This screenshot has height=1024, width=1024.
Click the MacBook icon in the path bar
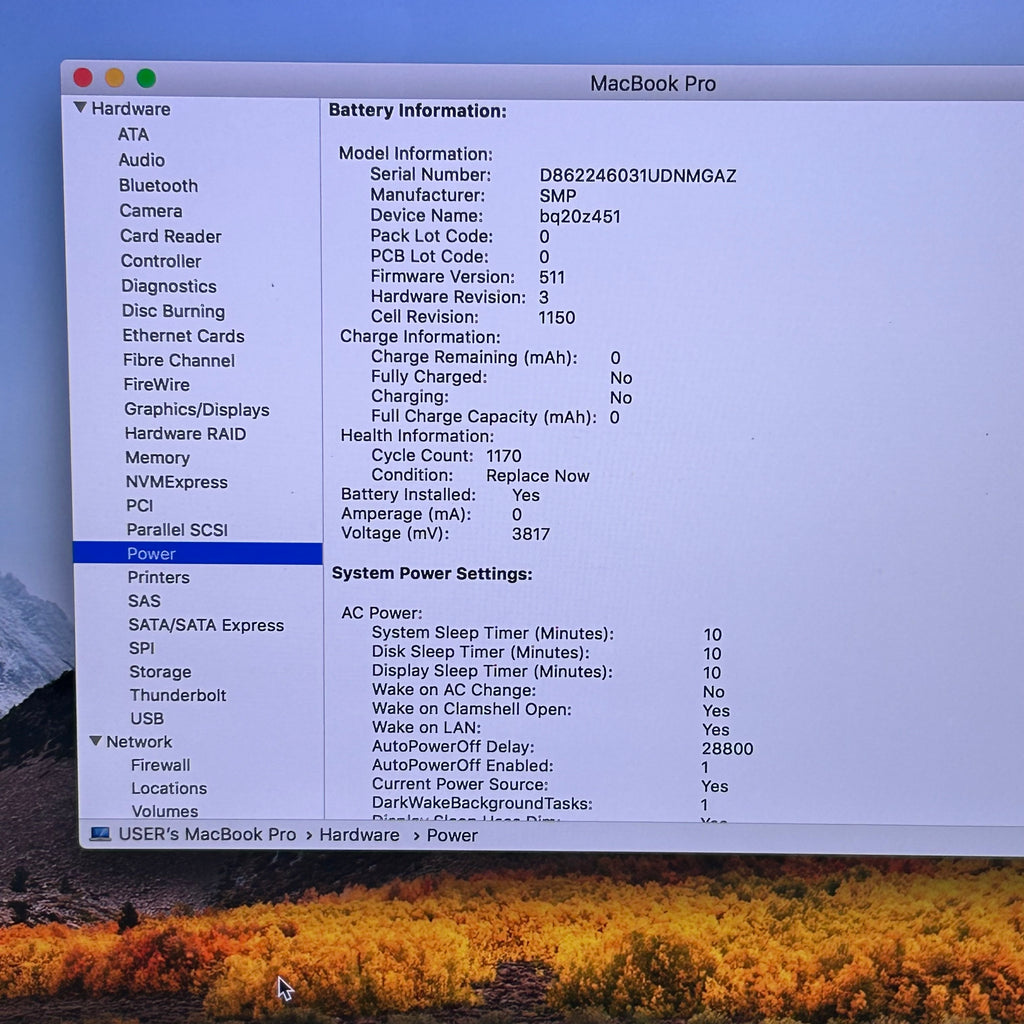100,834
